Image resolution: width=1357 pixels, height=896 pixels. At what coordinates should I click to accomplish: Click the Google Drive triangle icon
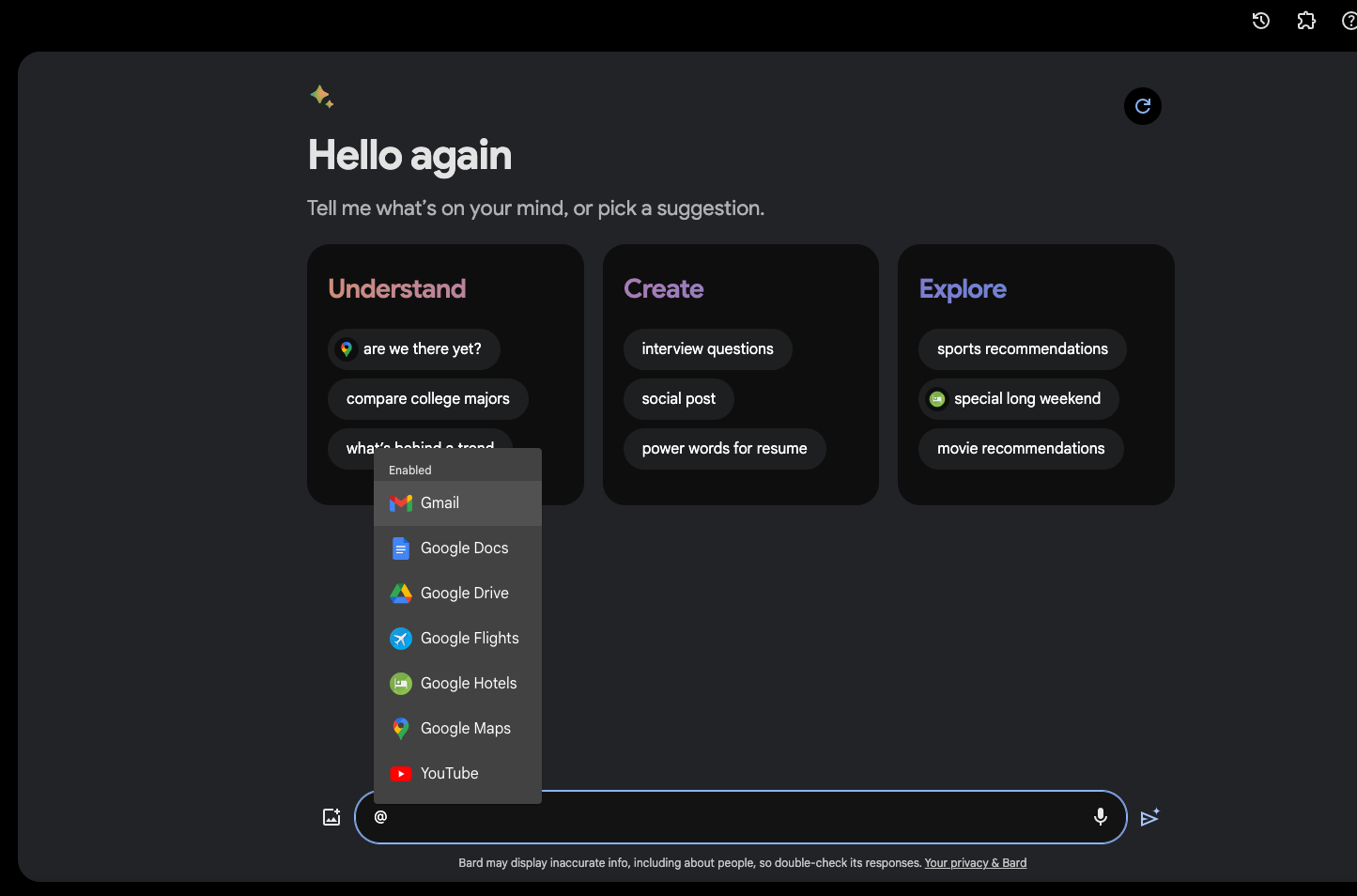pos(401,594)
